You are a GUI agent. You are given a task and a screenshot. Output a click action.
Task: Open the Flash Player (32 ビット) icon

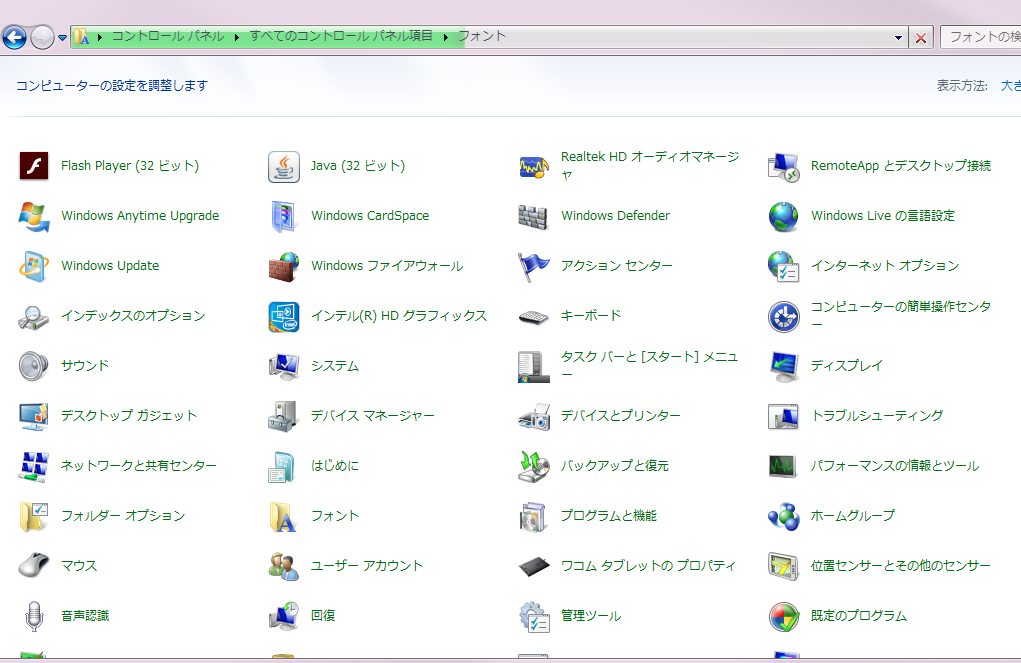coord(34,166)
